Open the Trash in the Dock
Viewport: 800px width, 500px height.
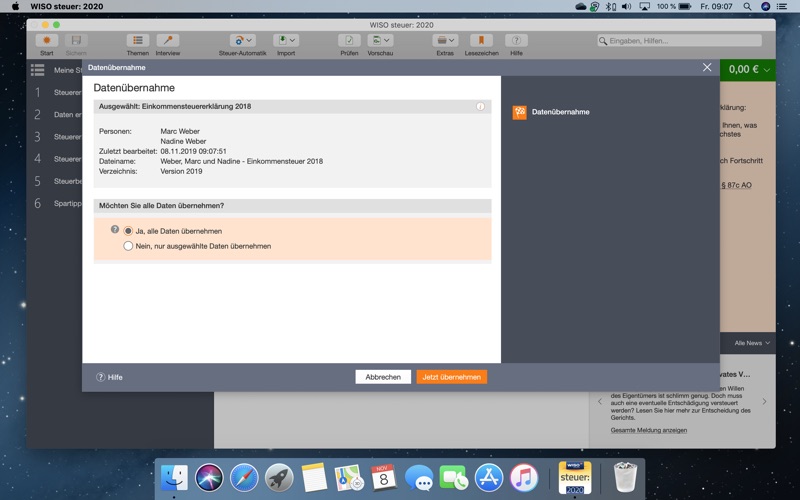click(625, 477)
